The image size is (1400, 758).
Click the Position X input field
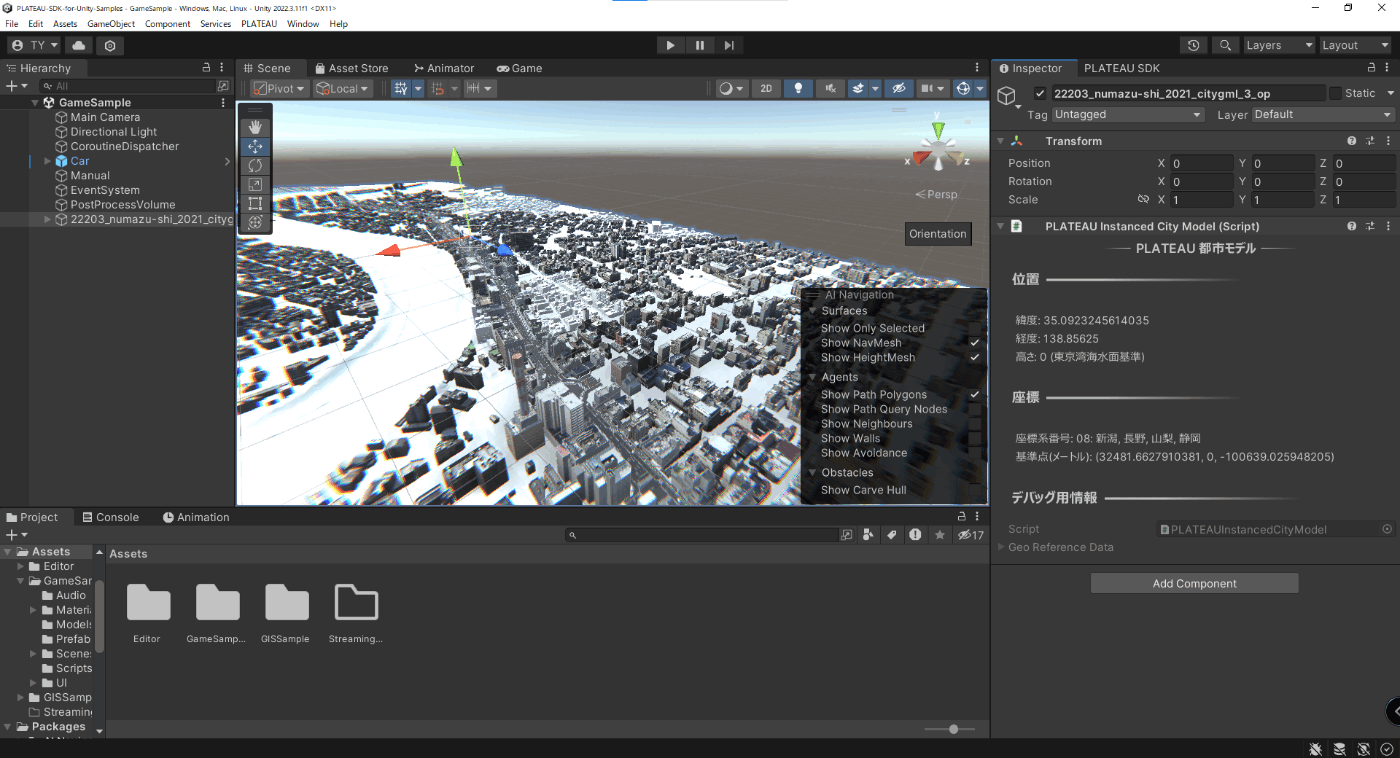(x=1202, y=163)
